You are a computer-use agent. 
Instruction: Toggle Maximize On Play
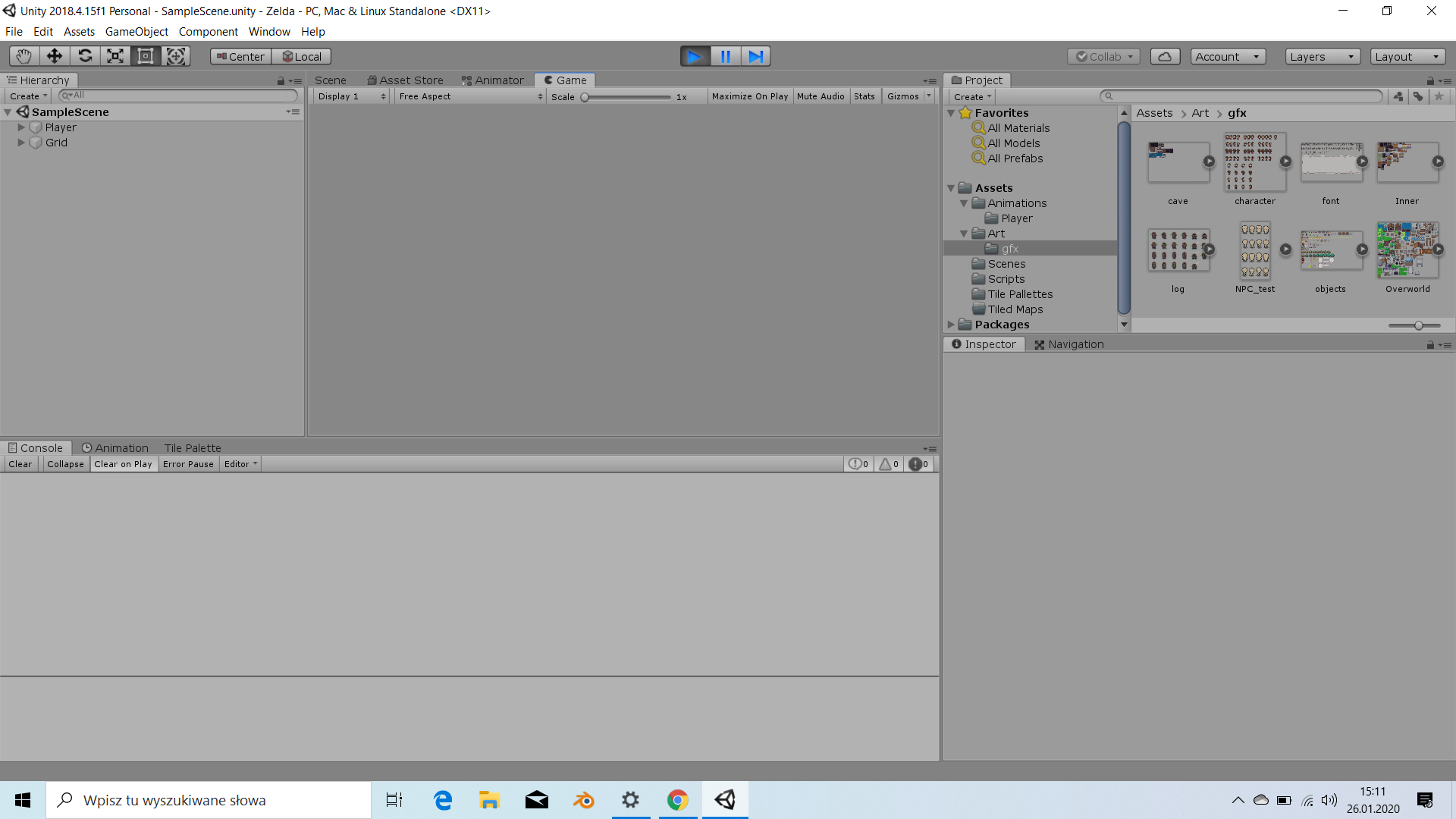pos(749,96)
